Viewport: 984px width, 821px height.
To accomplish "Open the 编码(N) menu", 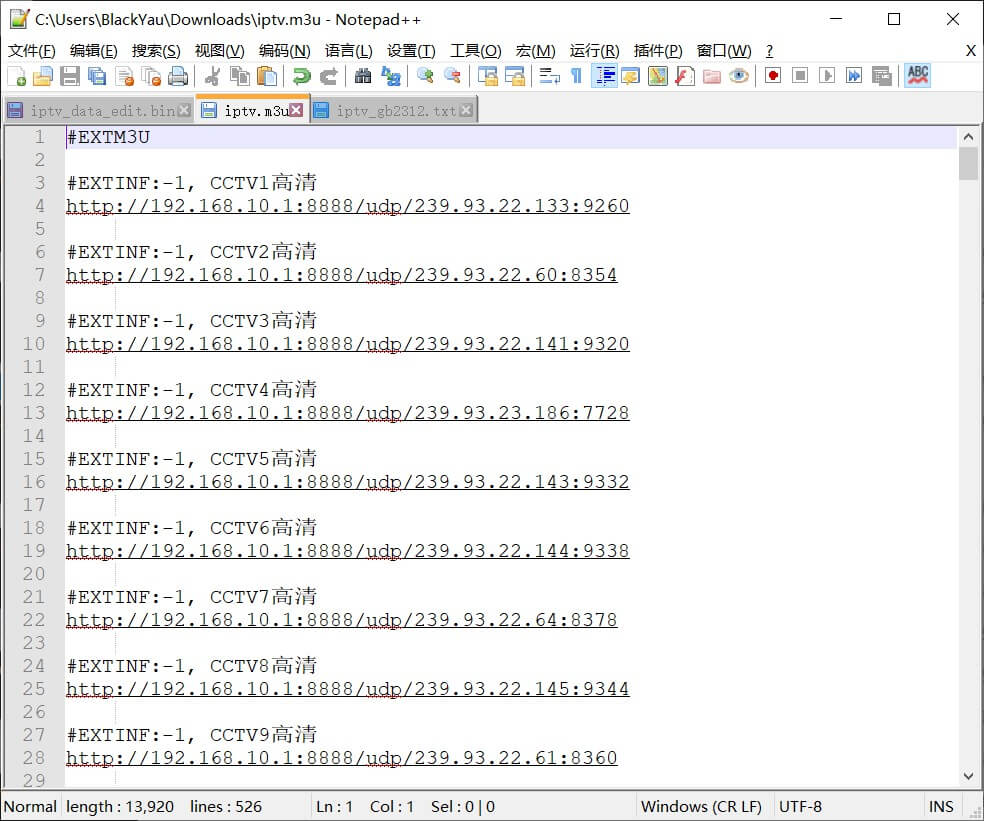I will (x=285, y=51).
